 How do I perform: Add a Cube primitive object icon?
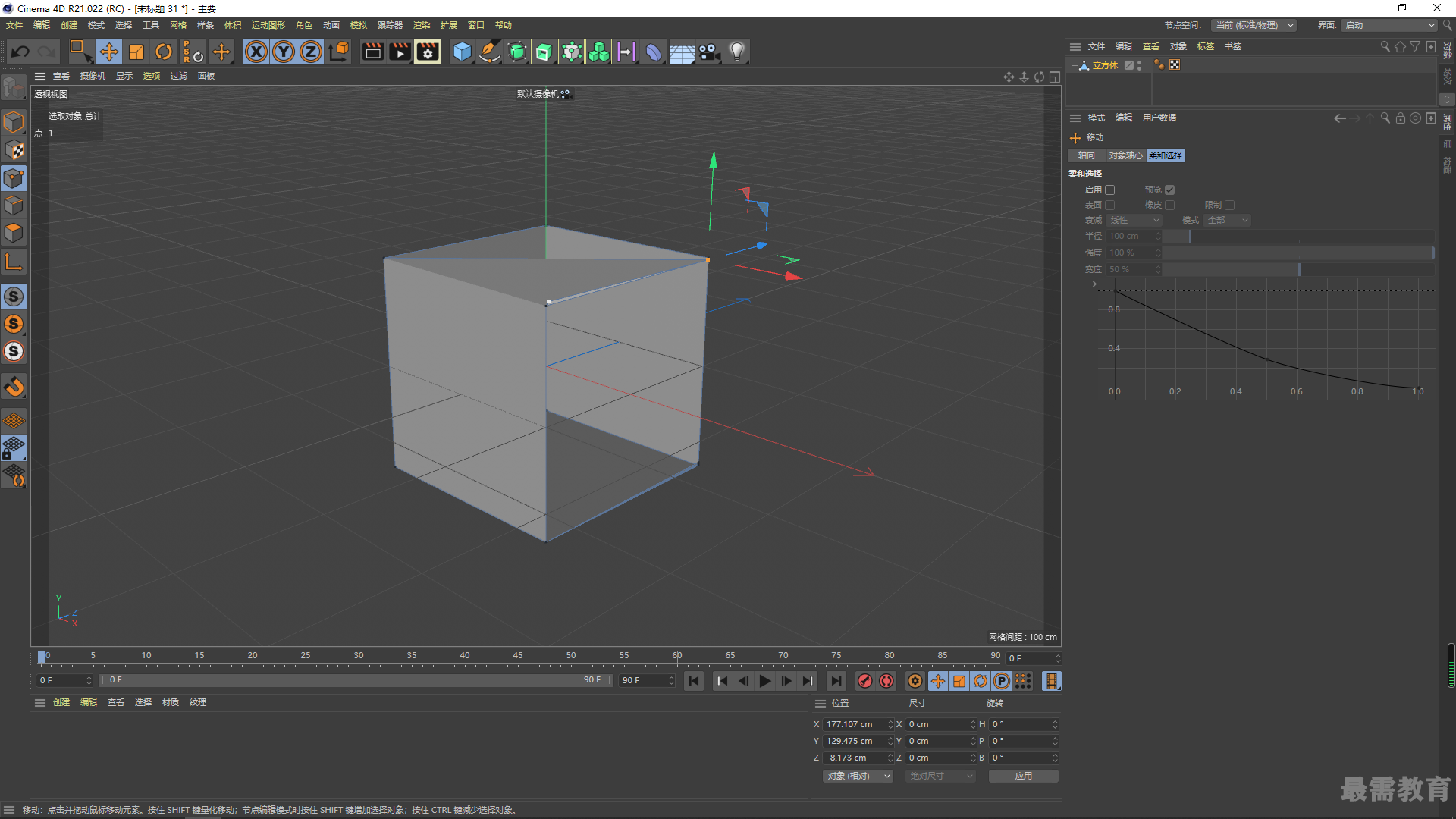[x=462, y=52]
